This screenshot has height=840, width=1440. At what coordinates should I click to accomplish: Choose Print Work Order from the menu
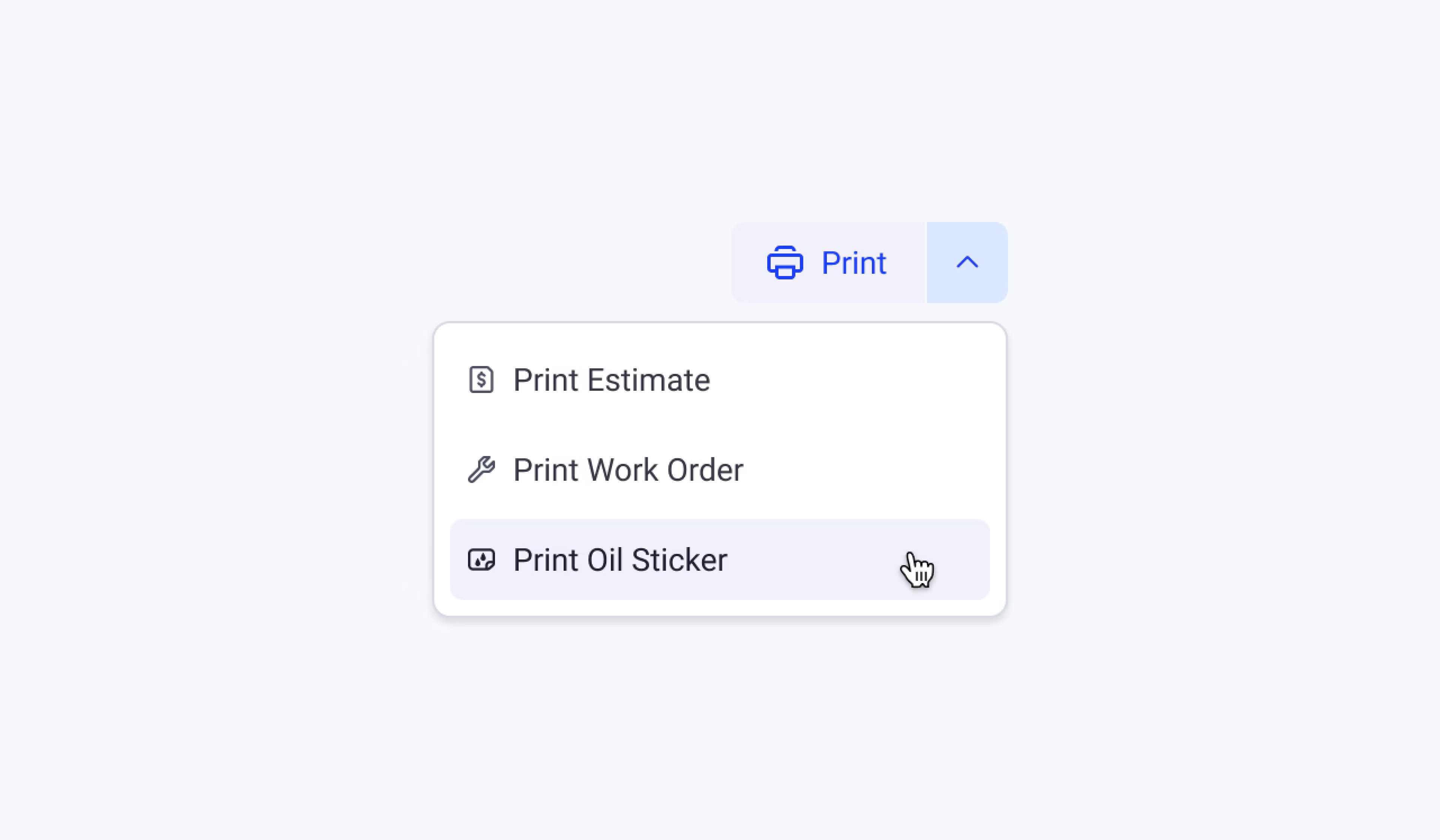(628, 470)
